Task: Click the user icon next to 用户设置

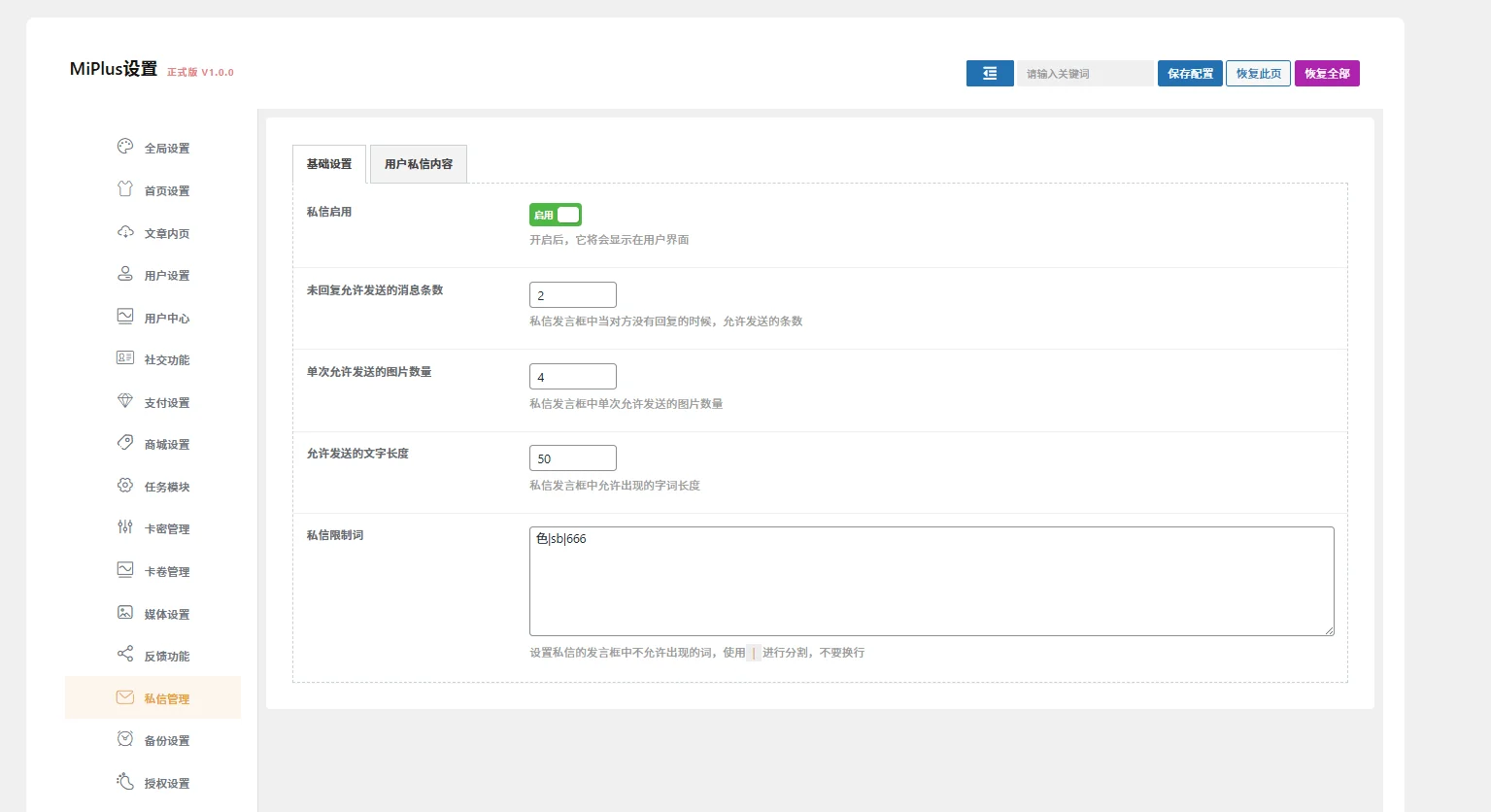Action: pos(125,274)
